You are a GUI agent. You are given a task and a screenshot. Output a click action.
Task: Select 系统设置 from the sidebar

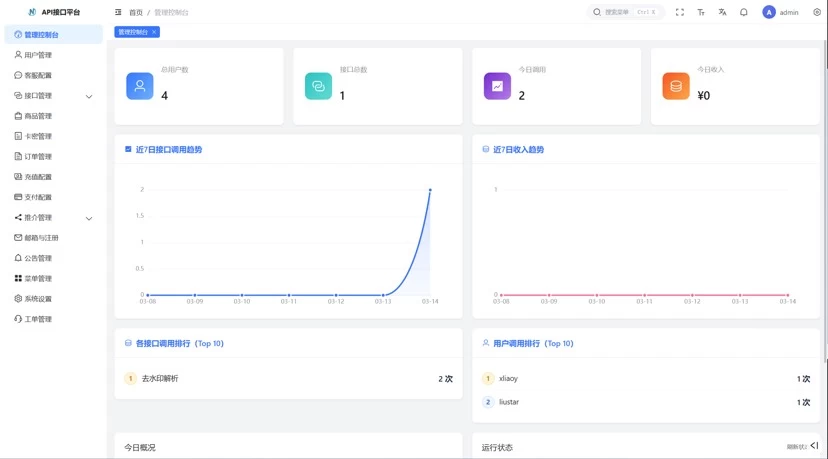38,299
